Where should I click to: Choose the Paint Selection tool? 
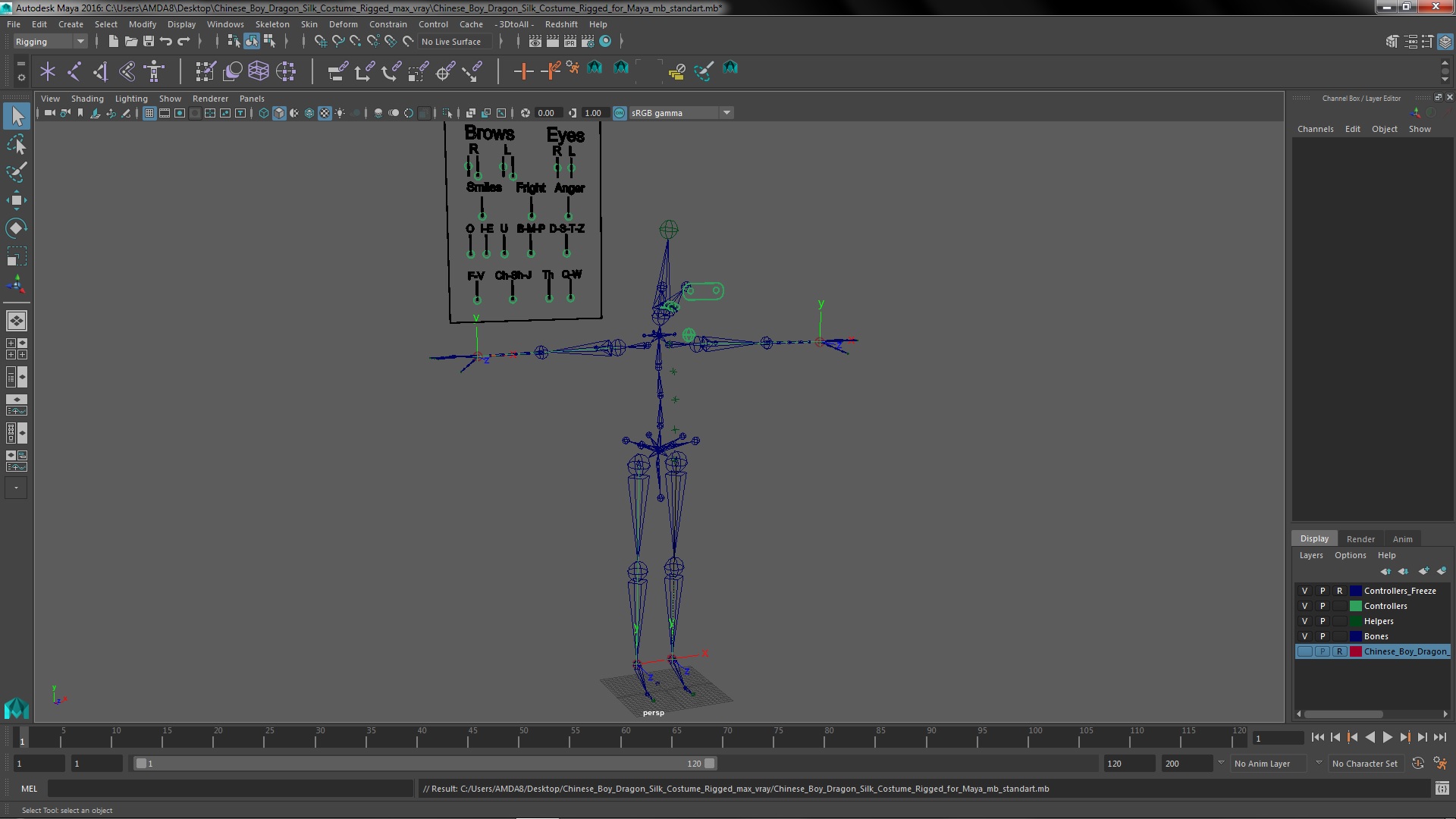coord(17,172)
